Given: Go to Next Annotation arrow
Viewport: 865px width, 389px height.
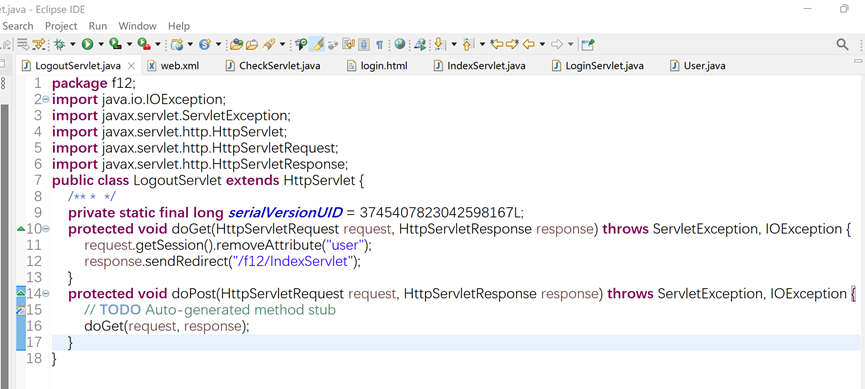Looking at the screenshot, I should (439, 44).
